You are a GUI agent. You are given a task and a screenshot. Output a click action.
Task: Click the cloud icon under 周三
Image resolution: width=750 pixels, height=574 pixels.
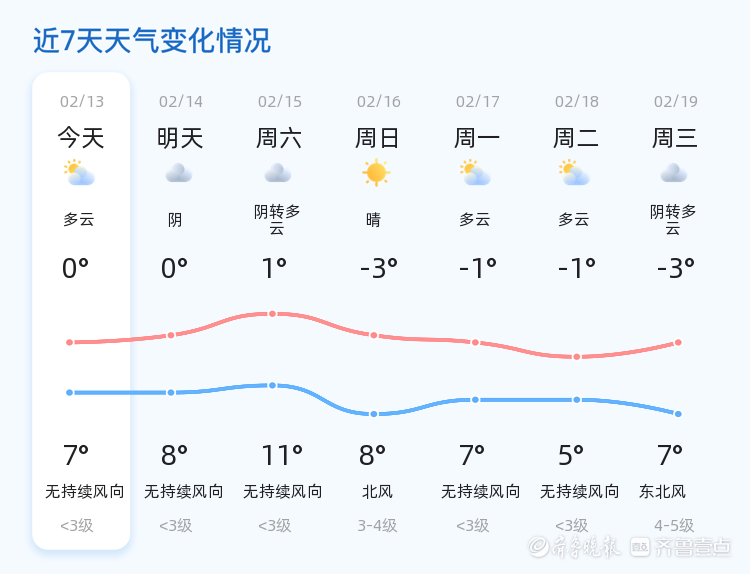click(674, 173)
